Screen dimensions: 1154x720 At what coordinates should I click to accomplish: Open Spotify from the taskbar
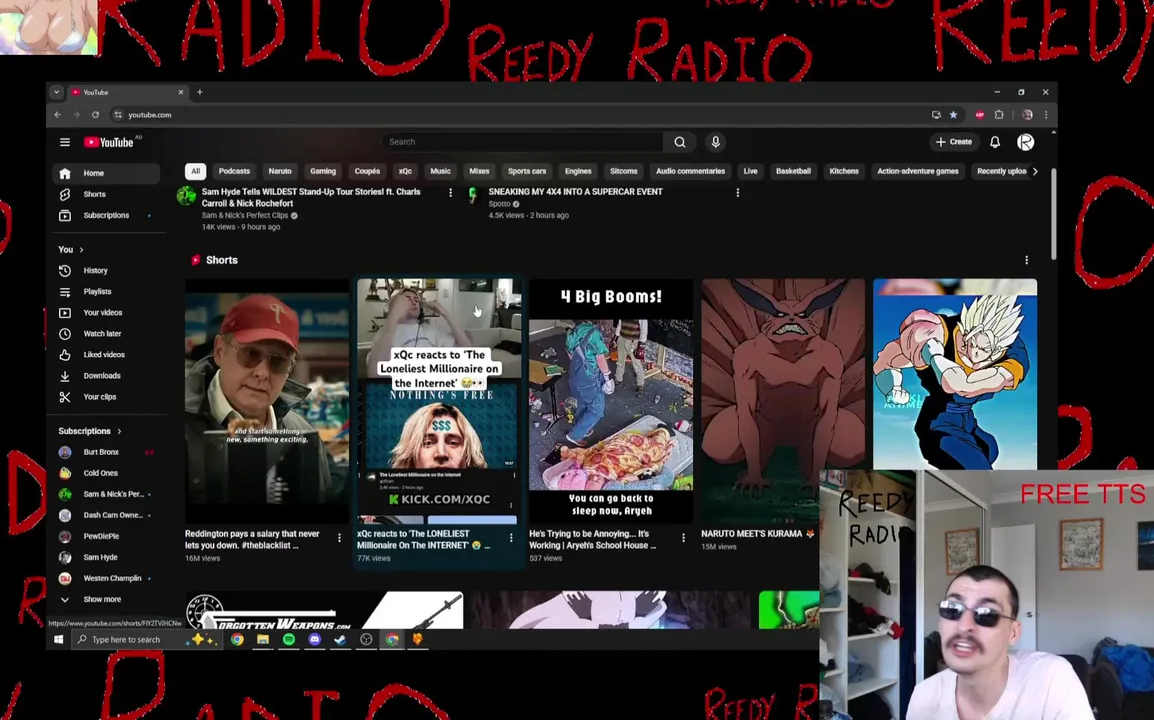click(288, 640)
